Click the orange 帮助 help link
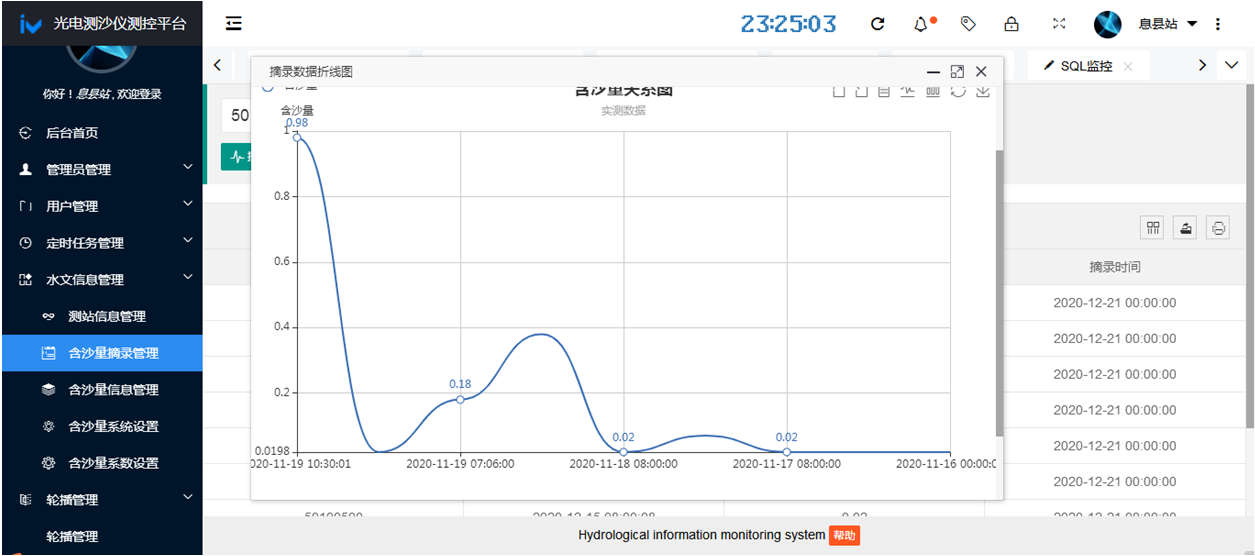This screenshot has height=556, width=1255. pyautogui.click(x=843, y=535)
